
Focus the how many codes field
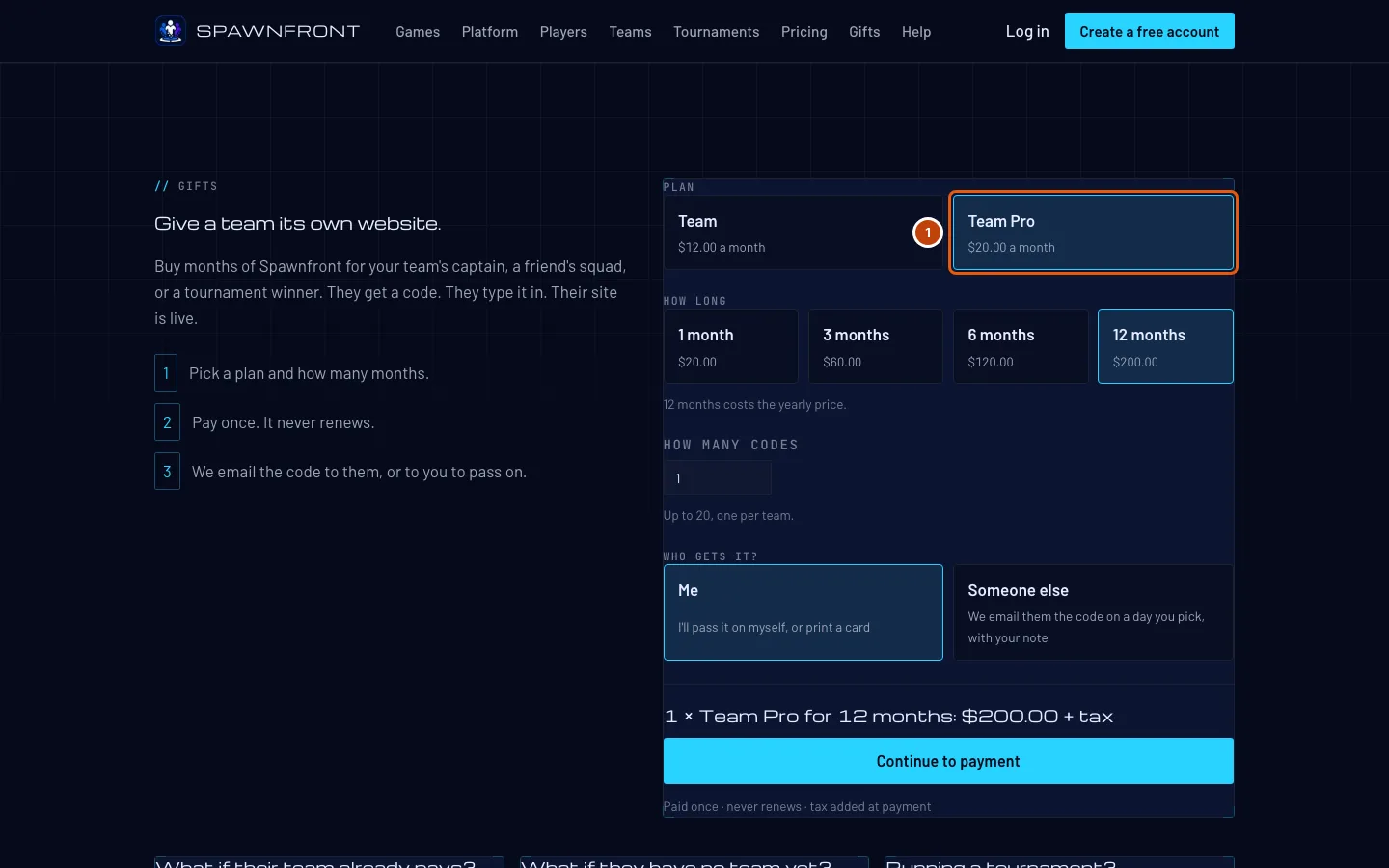pos(718,478)
